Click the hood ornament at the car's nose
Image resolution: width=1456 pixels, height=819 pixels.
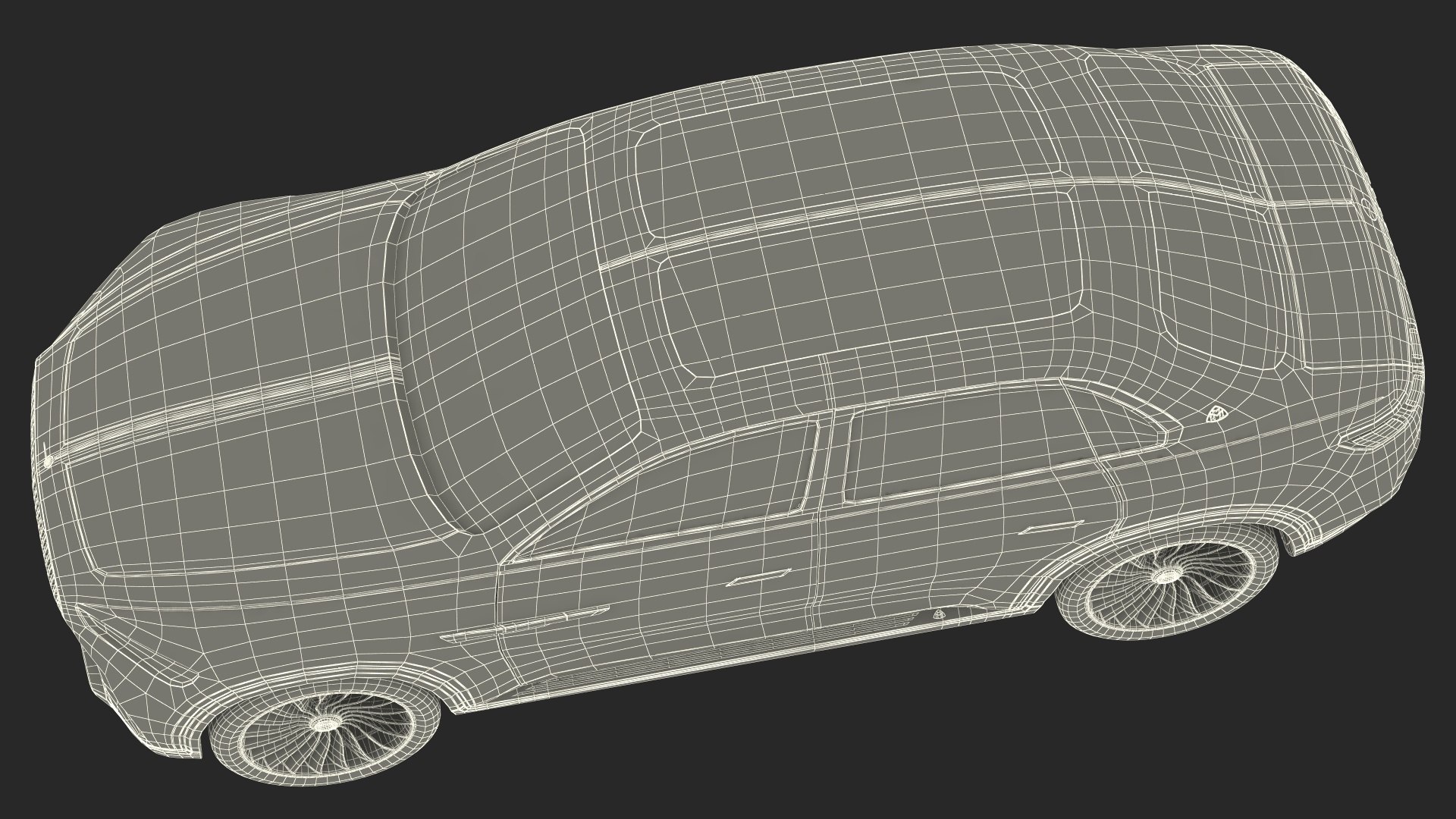49,460
